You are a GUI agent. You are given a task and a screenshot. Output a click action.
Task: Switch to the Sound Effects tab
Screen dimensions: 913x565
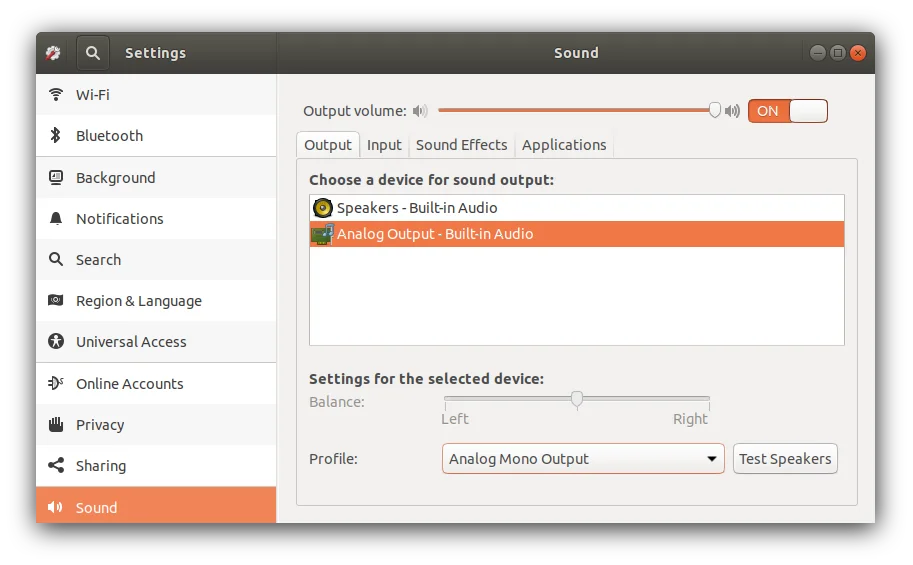pyautogui.click(x=462, y=145)
